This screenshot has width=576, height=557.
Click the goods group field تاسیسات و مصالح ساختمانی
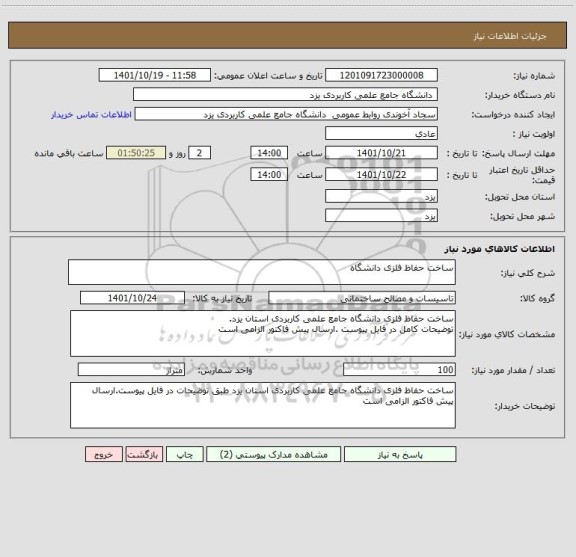click(x=362, y=298)
